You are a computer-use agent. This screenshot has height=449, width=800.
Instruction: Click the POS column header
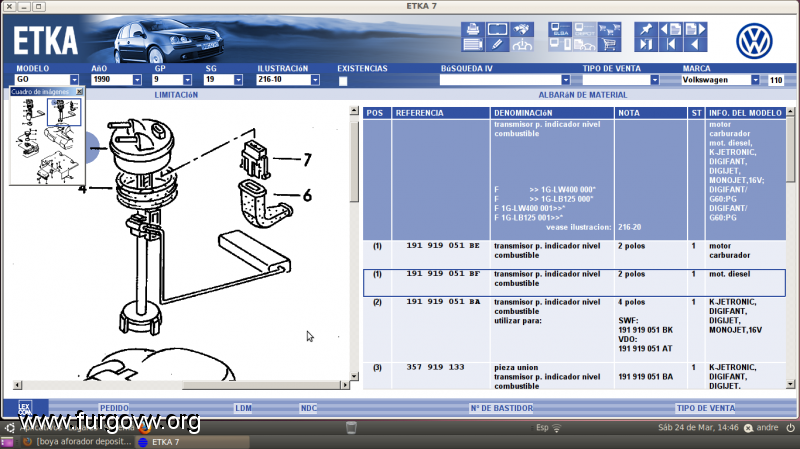pos(377,113)
